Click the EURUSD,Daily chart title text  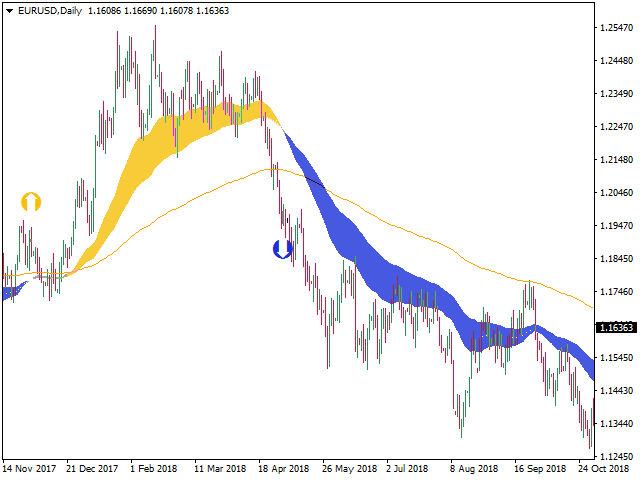pyautogui.click(x=50, y=11)
